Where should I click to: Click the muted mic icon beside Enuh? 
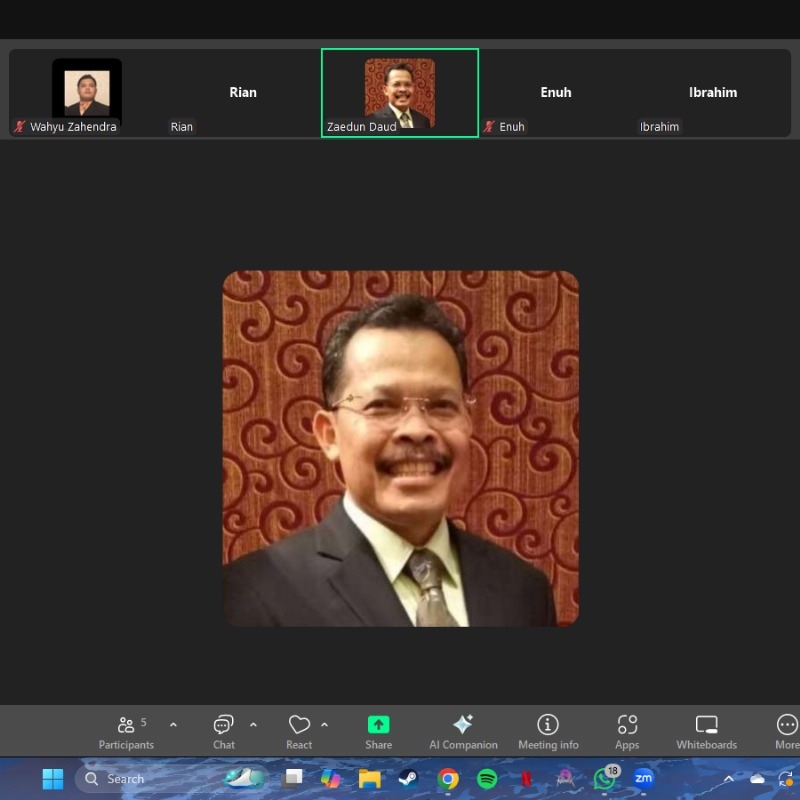click(489, 127)
